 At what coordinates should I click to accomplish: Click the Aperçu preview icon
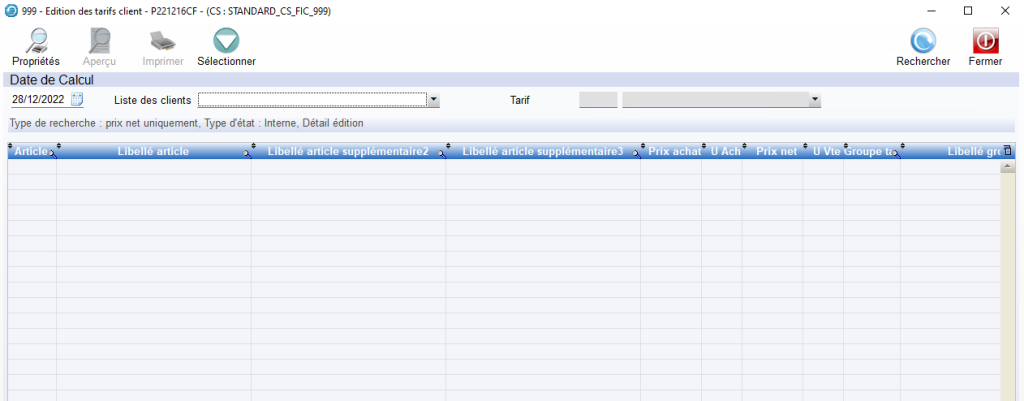[x=100, y=41]
